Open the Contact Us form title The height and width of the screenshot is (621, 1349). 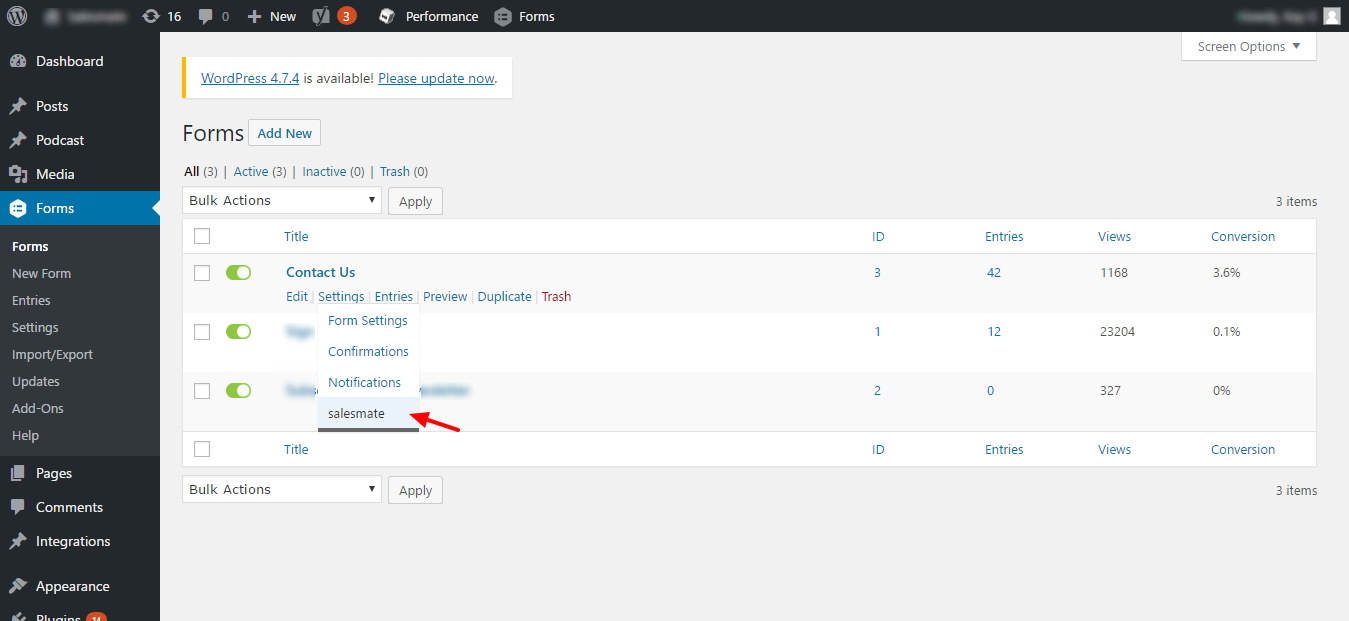(x=320, y=272)
